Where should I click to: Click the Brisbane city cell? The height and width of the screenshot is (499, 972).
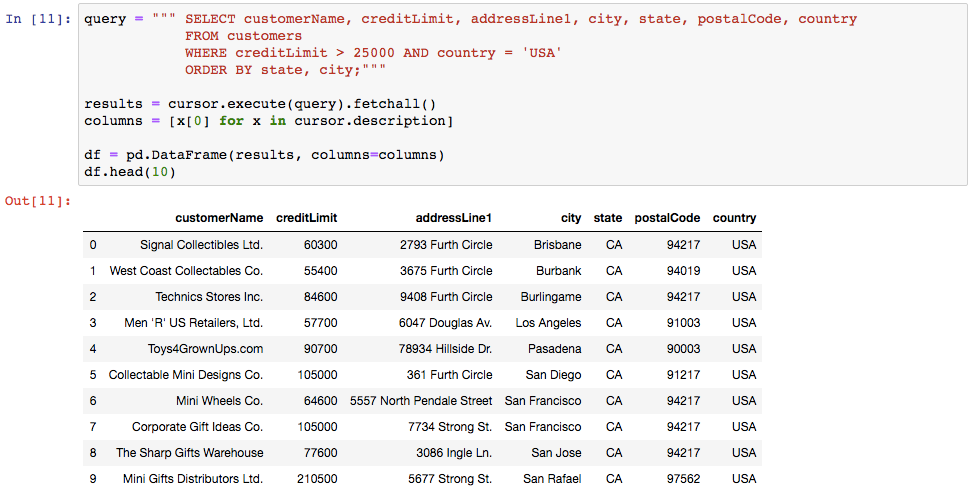click(x=557, y=245)
